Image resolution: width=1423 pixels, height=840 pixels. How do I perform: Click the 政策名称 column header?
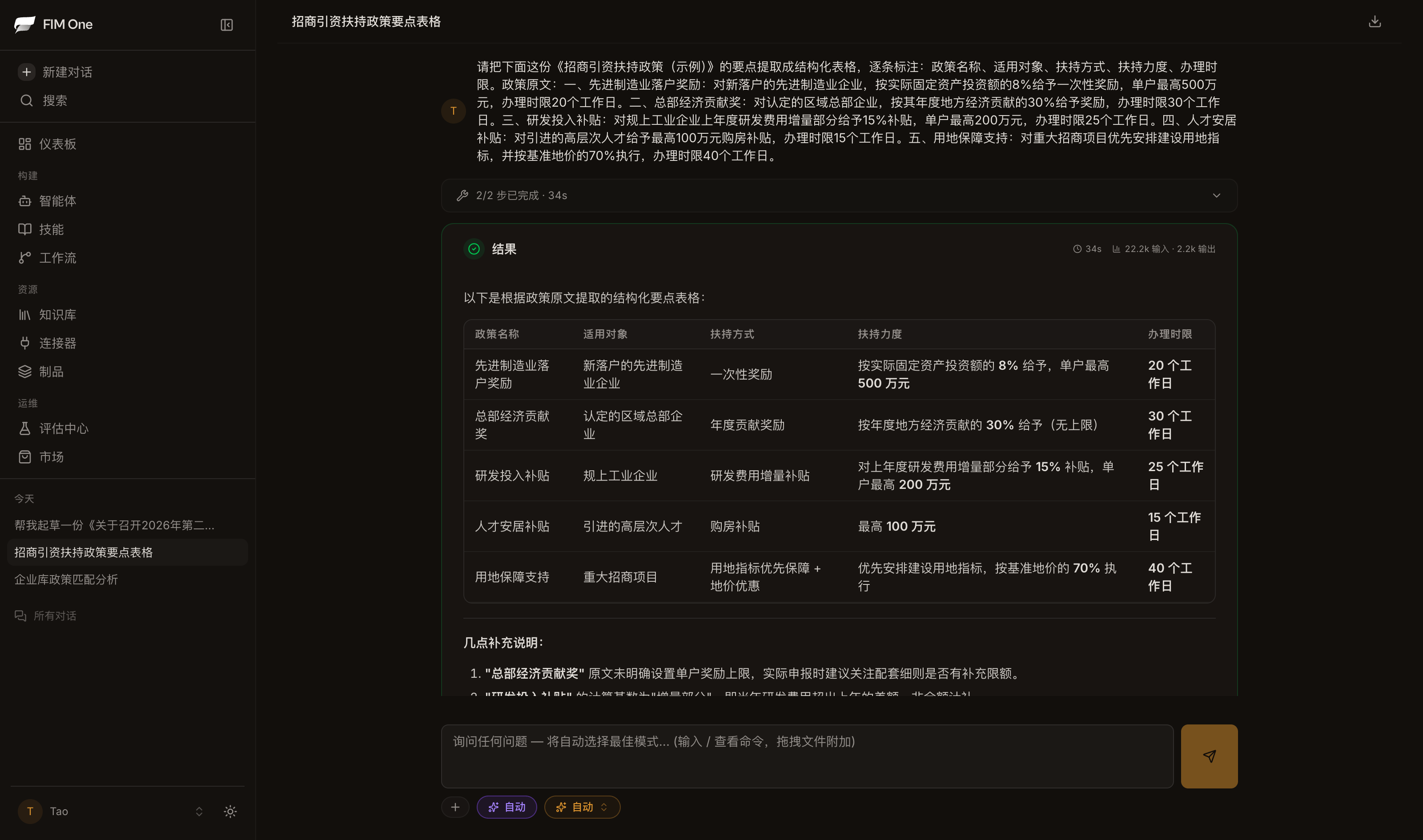tap(497, 334)
